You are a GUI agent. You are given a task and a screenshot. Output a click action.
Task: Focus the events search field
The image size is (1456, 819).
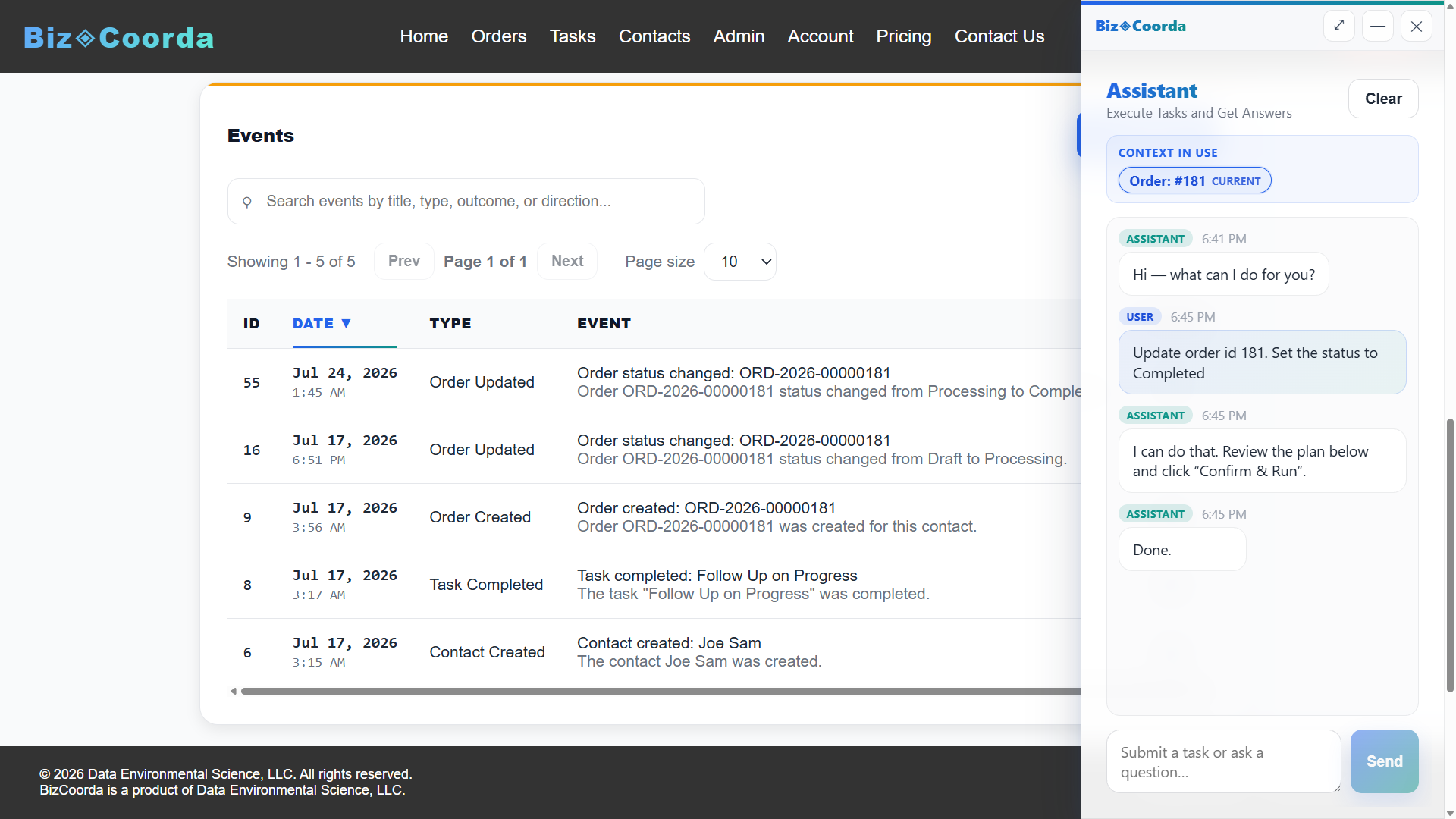pos(466,202)
